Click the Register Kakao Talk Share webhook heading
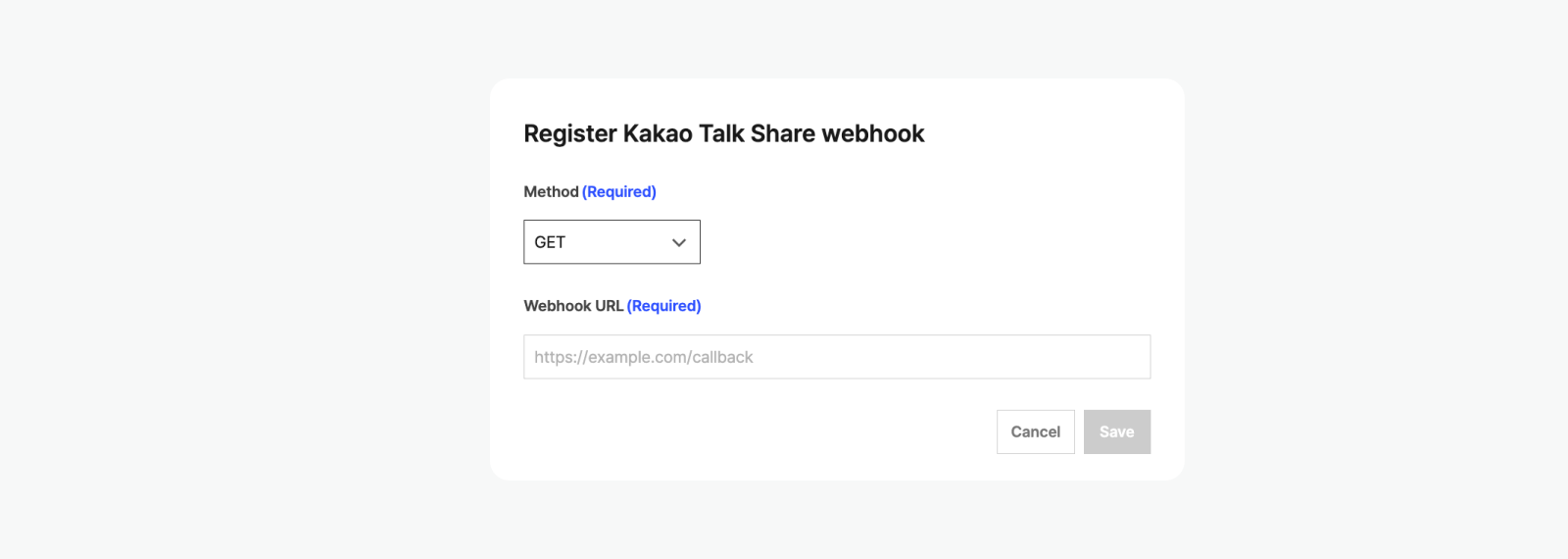1568x559 pixels. pyautogui.click(x=723, y=133)
